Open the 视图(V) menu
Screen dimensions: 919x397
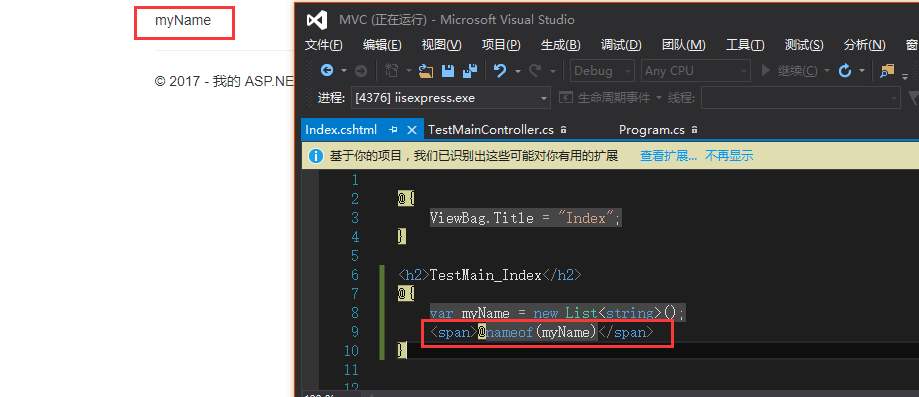point(441,45)
